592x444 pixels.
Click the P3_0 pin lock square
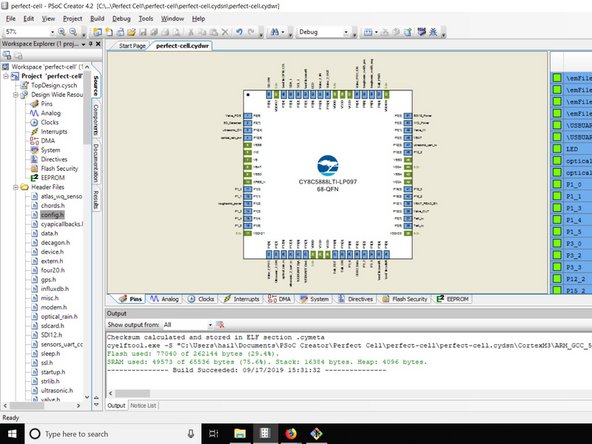tap(557, 243)
